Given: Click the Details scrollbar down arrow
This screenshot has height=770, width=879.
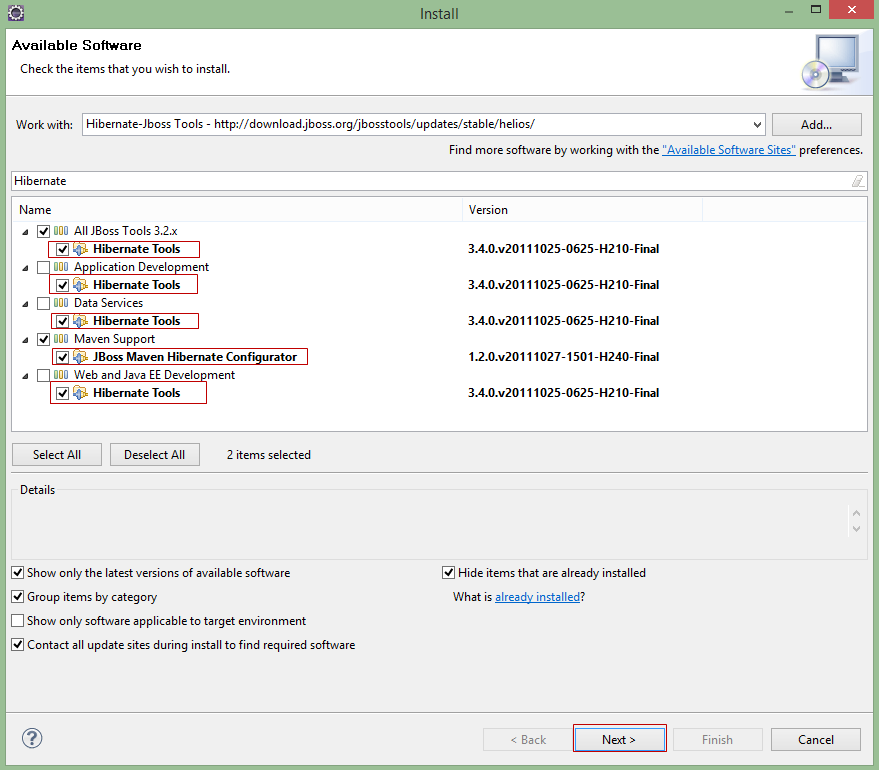Looking at the screenshot, I should [856, 528].
